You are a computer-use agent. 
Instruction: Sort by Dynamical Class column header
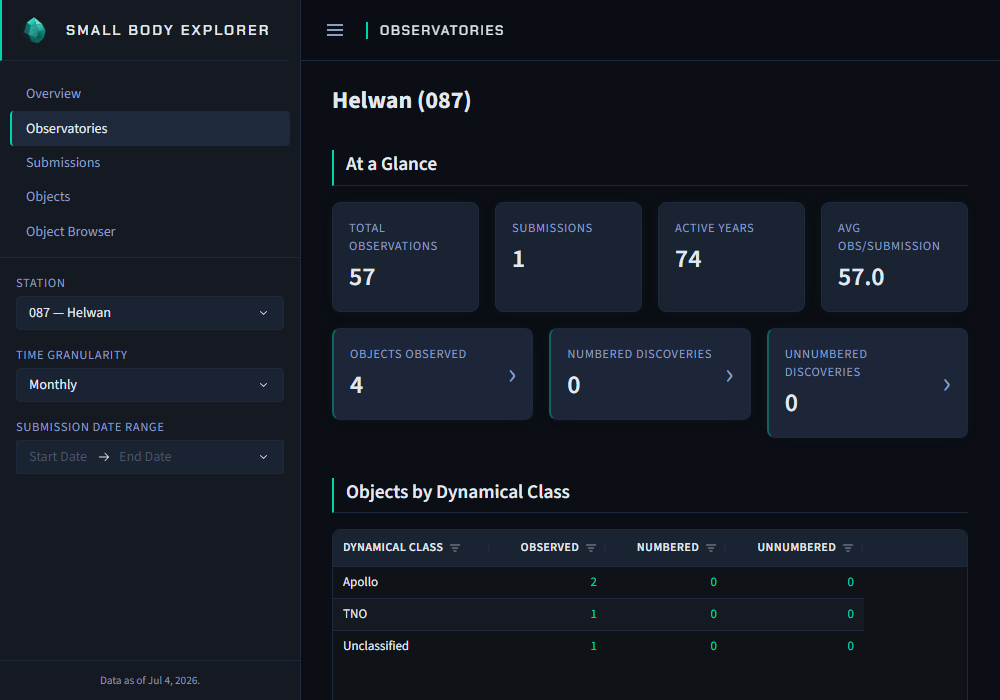393,548
